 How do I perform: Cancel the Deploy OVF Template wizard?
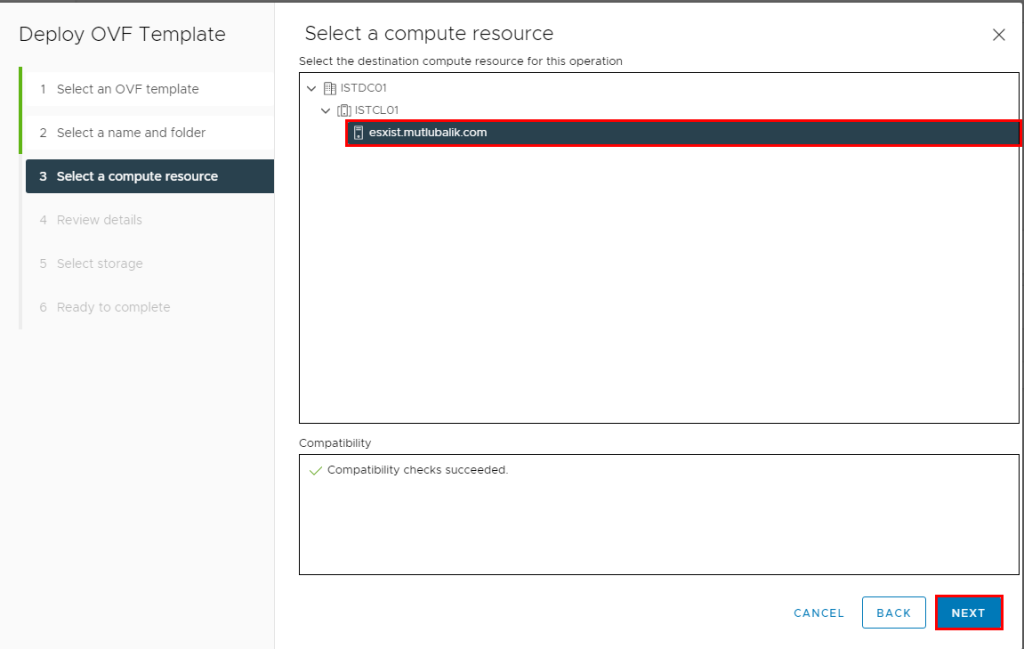[818, 613]
